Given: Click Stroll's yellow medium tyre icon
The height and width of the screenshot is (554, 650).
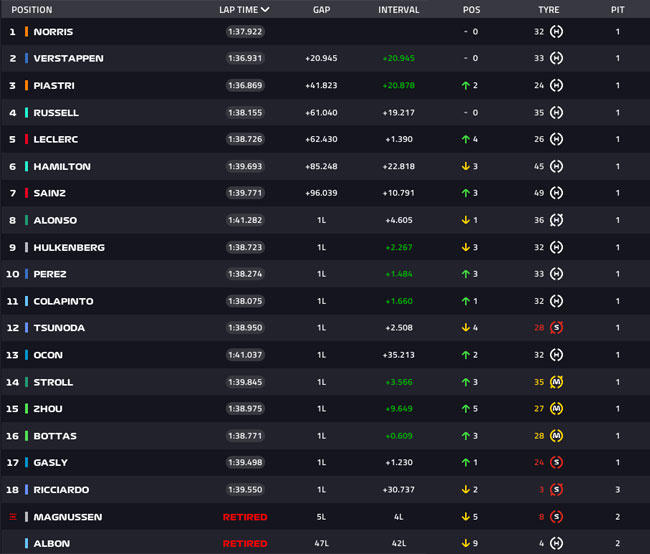Looking at the screenshot, I should coord(556,382).
